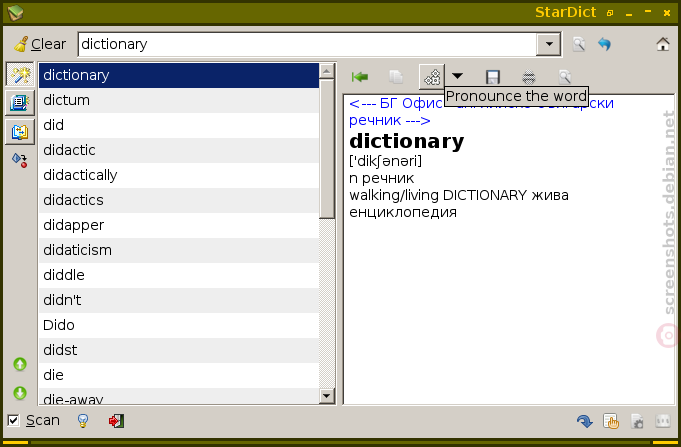This screenshot has height=447, width=681.
Task: Select 'didactics' in the word list
Action: tap(179, 200)
